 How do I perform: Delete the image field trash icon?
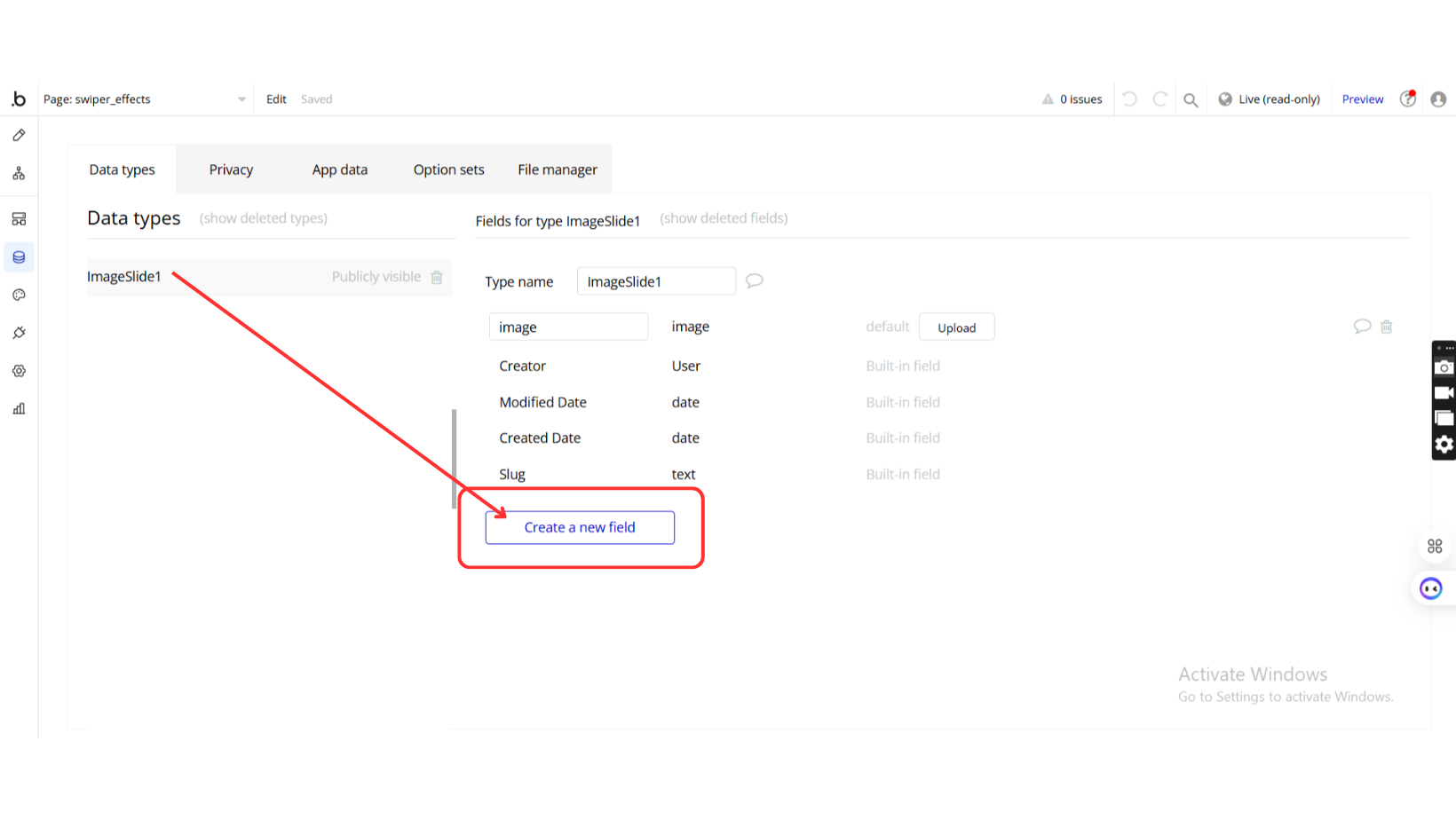tap(1386, 327)
